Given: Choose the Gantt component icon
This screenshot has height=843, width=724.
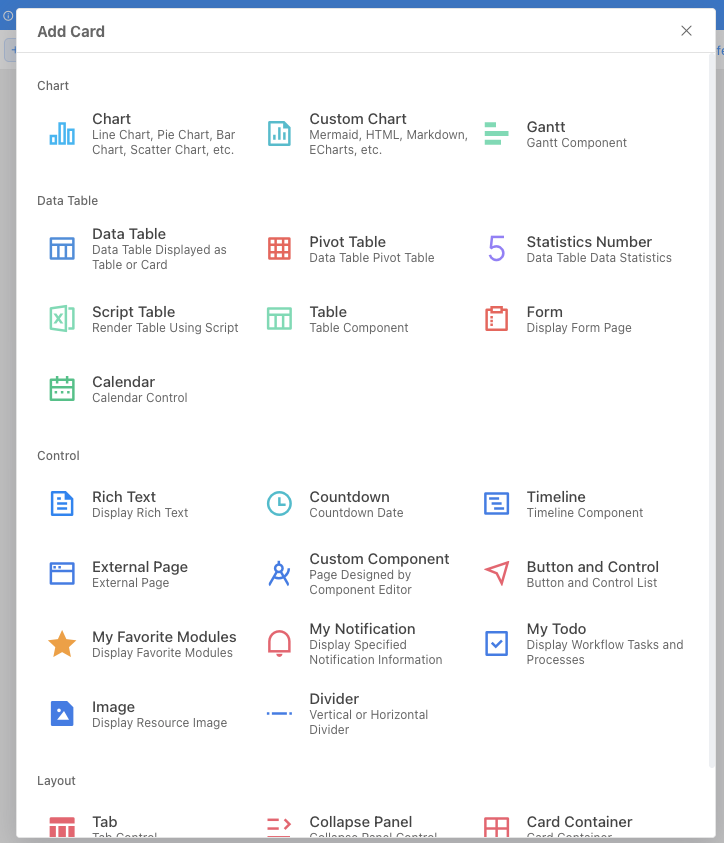Looking at the screenshot, I should click(496, 133).
